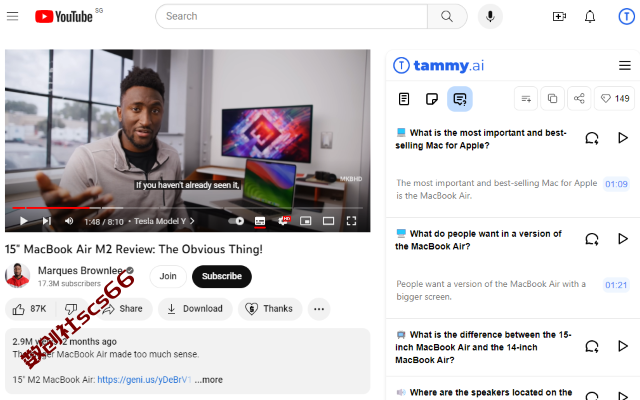Copy tammy.ai content
Screen dimensions: 640x400
click(552, 98)
